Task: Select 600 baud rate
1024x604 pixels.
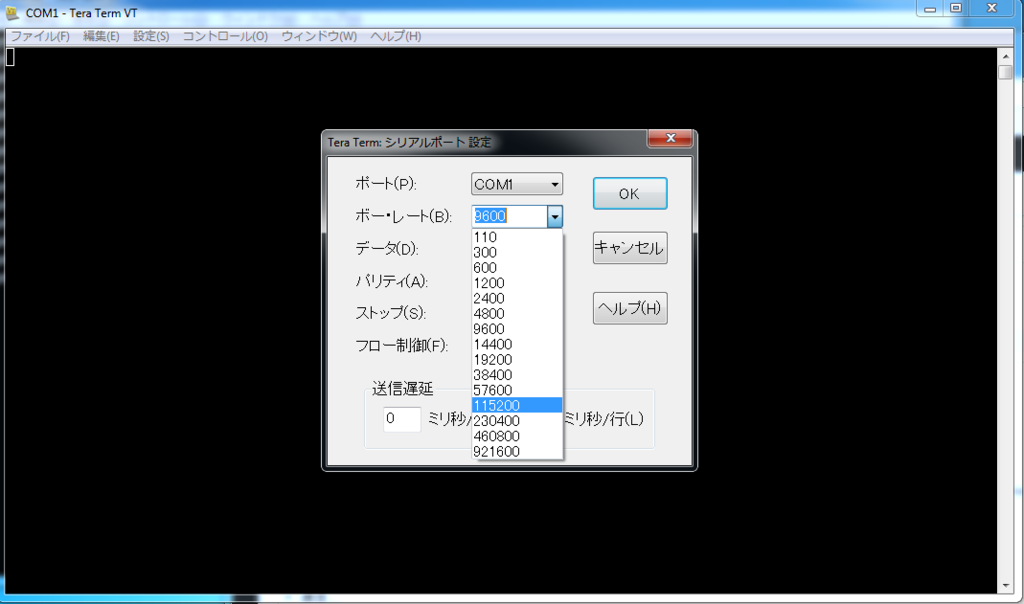Action: coord(517,268)
